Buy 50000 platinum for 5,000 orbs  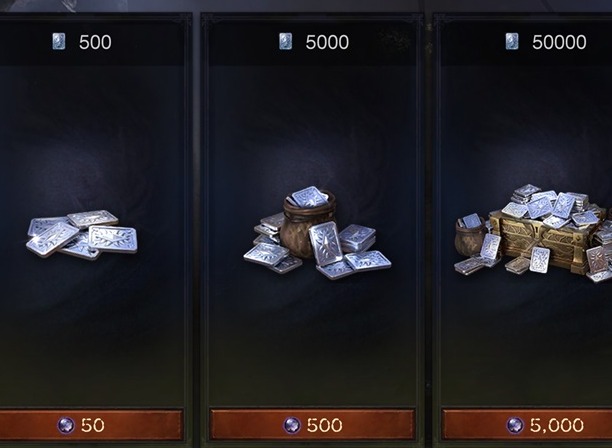point(527,425)
